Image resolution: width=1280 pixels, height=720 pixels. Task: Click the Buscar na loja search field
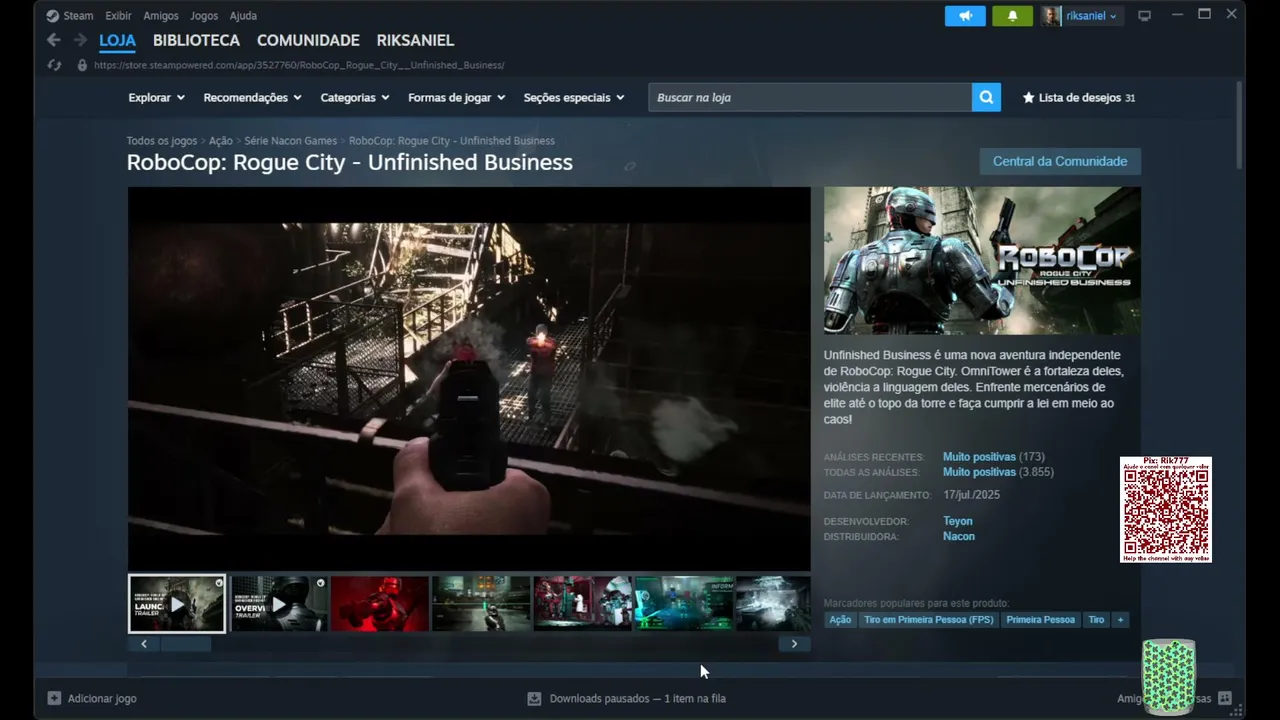pos(810,97)
